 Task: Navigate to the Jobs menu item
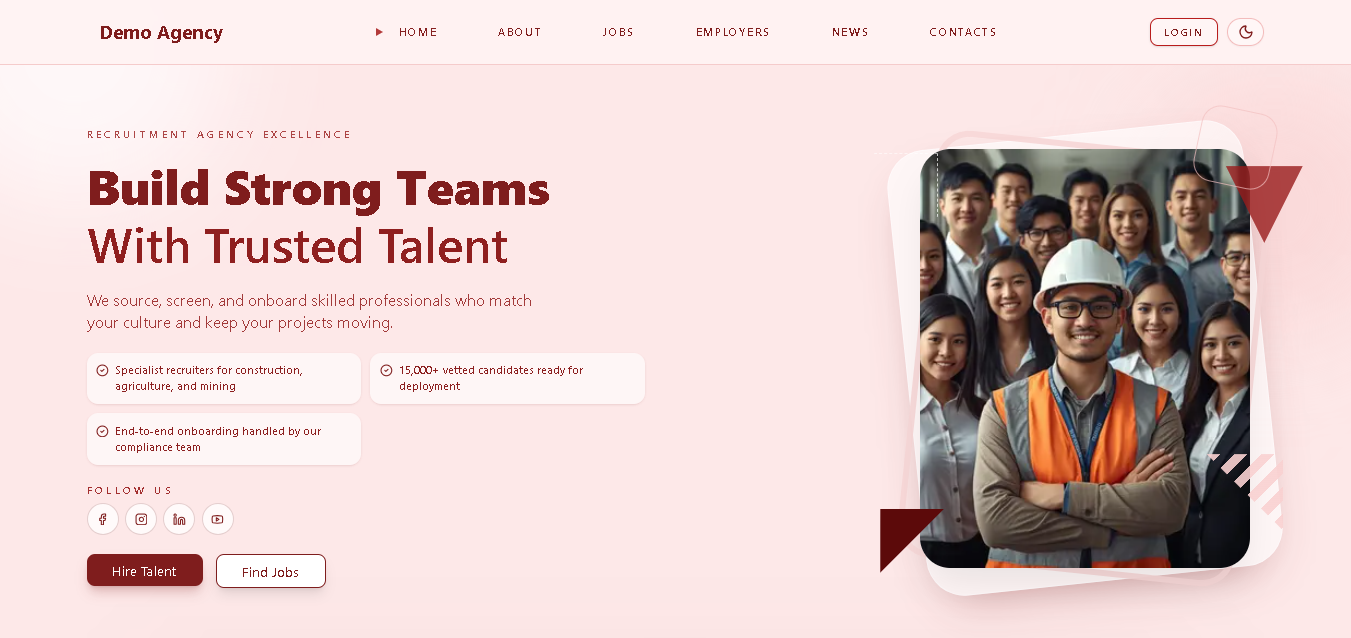[618, 32]
